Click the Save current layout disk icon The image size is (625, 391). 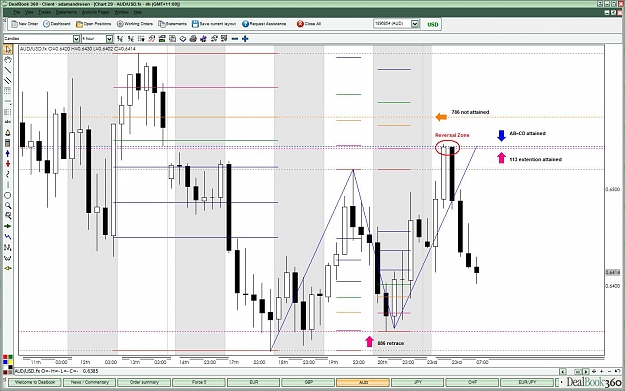195,24
